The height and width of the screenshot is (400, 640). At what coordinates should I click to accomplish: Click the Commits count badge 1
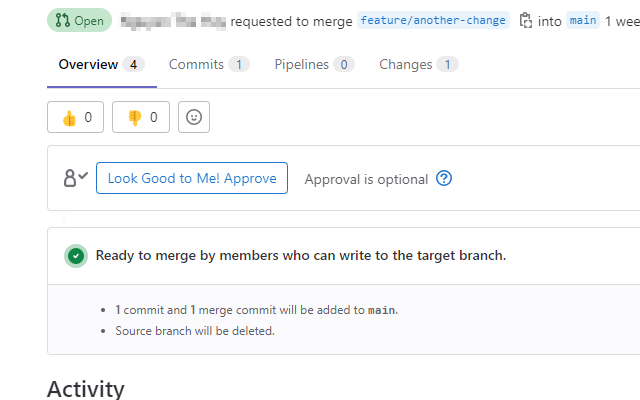point(239,64)
